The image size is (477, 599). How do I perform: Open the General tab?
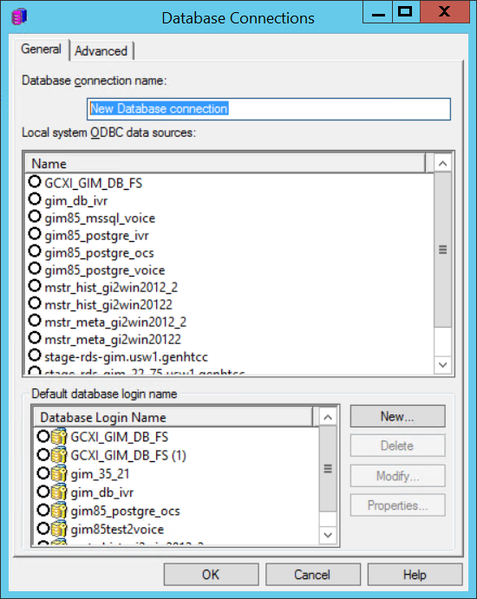(41, 49)
